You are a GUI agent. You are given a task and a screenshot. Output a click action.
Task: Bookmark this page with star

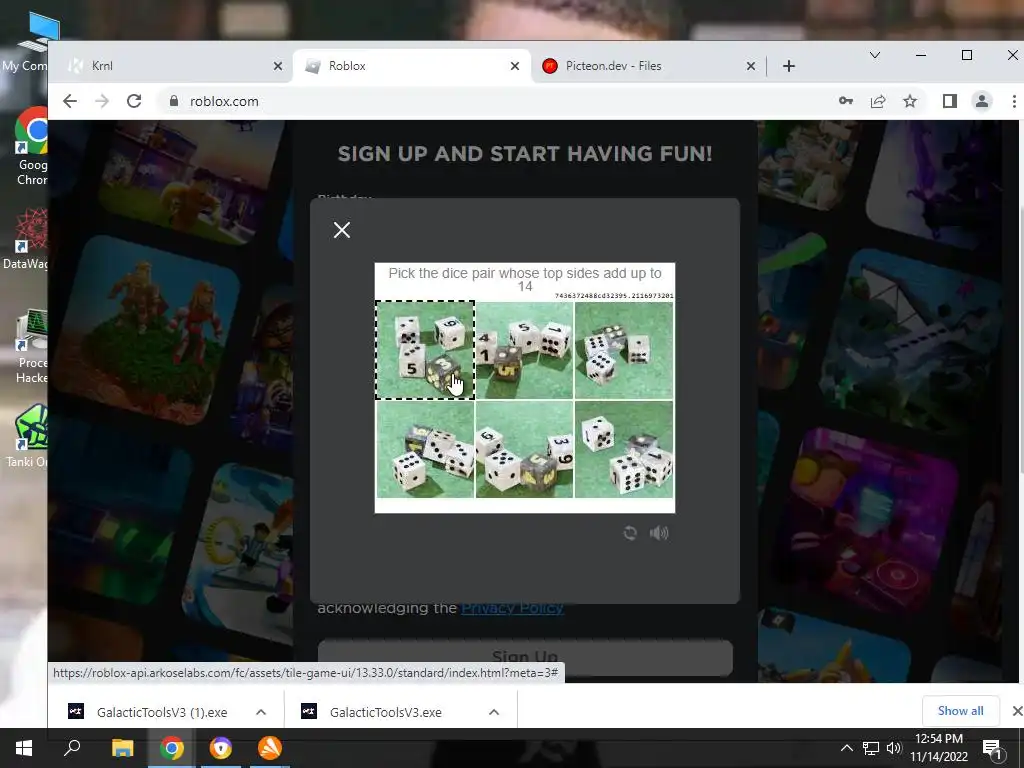(910, 101)
